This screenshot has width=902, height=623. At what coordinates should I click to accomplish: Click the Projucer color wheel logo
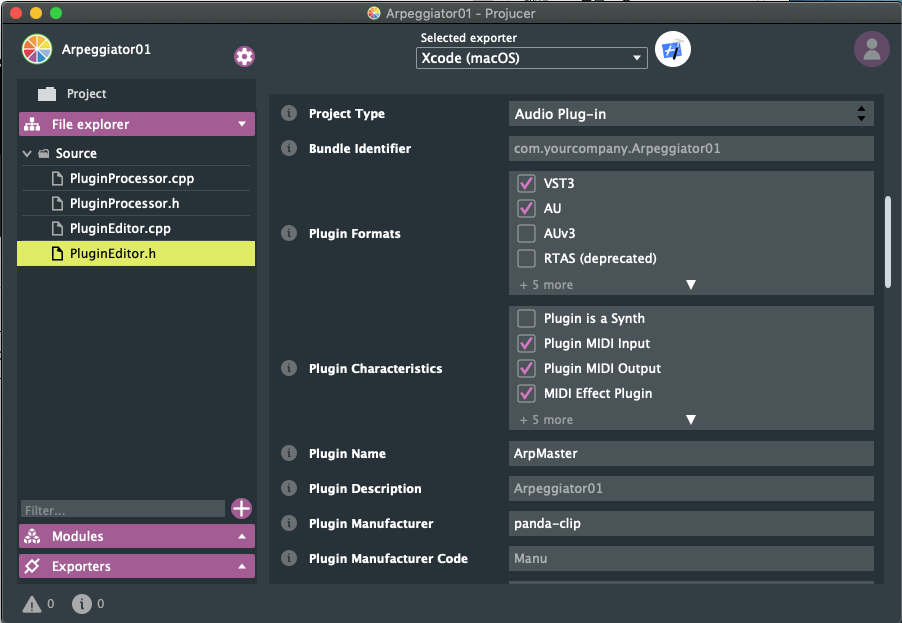tap(37, 49)
